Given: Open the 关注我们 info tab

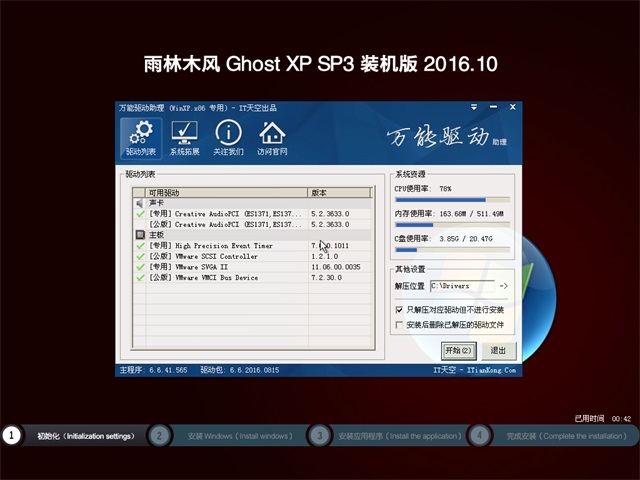Looking at the screenshot, I should point(228,138).
